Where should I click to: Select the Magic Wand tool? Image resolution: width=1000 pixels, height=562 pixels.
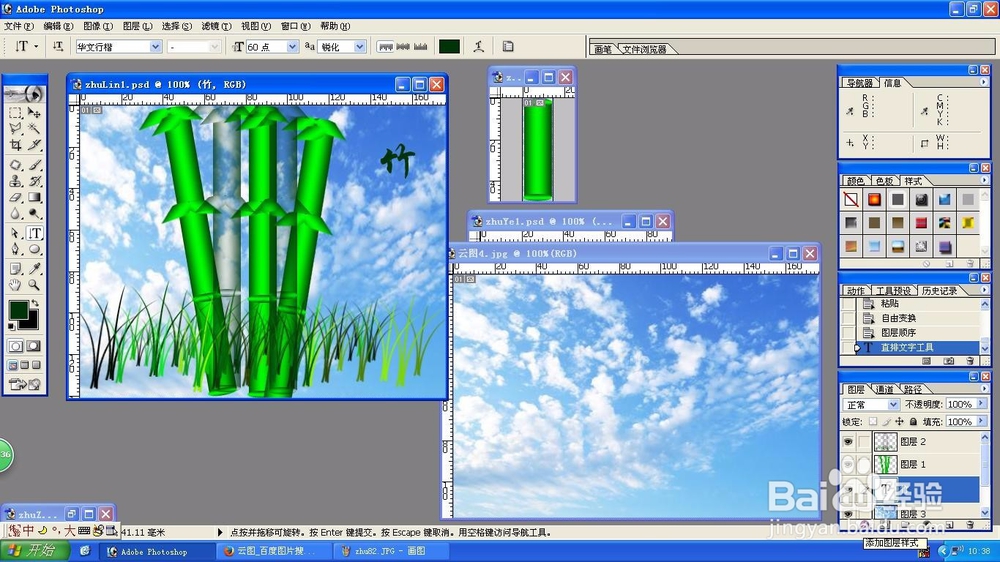click(x=34, y=129)
